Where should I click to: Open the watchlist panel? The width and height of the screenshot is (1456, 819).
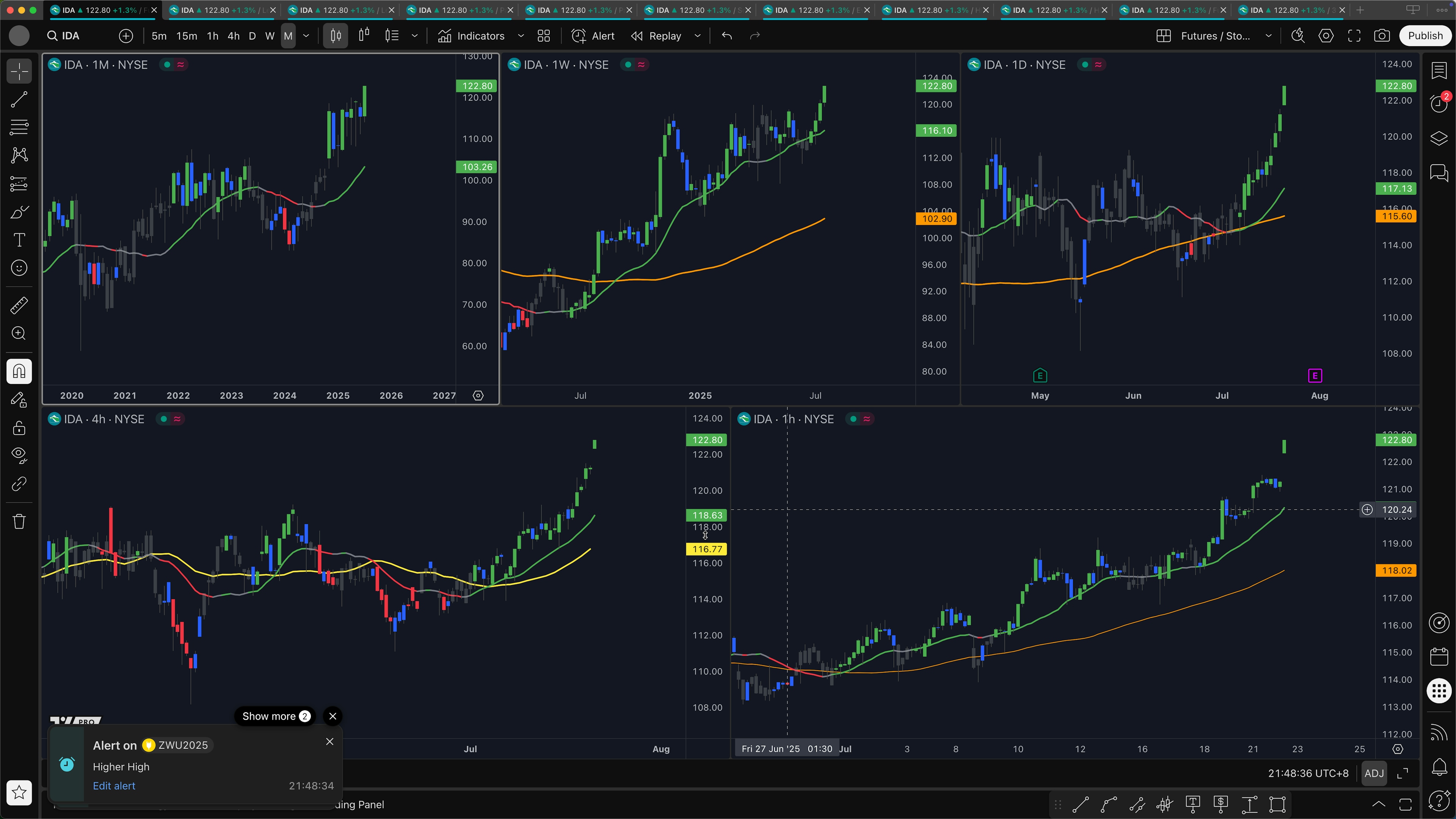click(x=1439, y=71)
